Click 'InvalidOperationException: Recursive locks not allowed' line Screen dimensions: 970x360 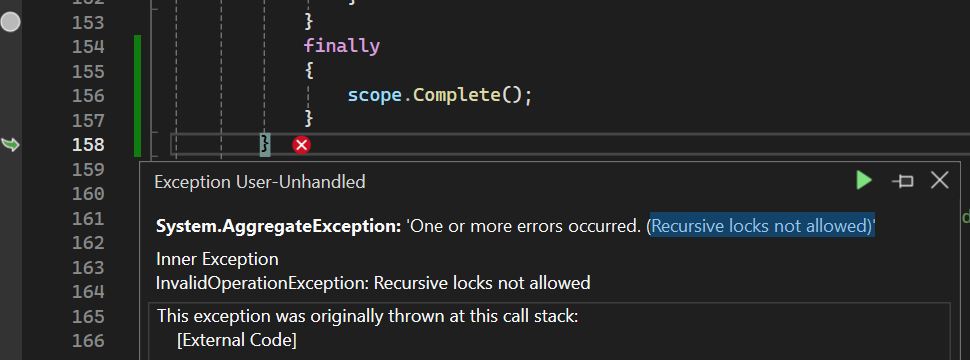tap(373, 283)
